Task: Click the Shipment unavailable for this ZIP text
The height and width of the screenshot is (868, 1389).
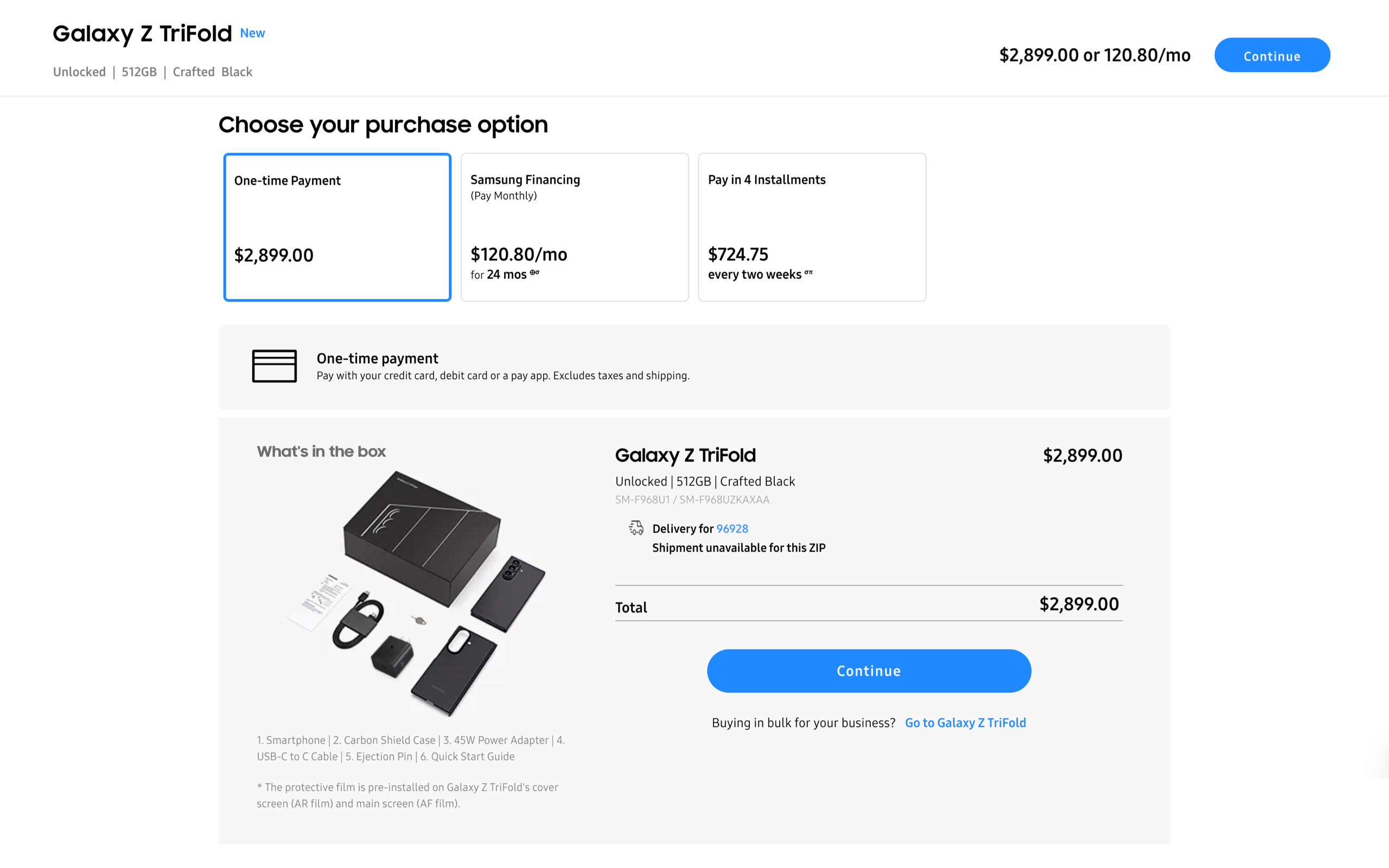Action: coord(738,547)
